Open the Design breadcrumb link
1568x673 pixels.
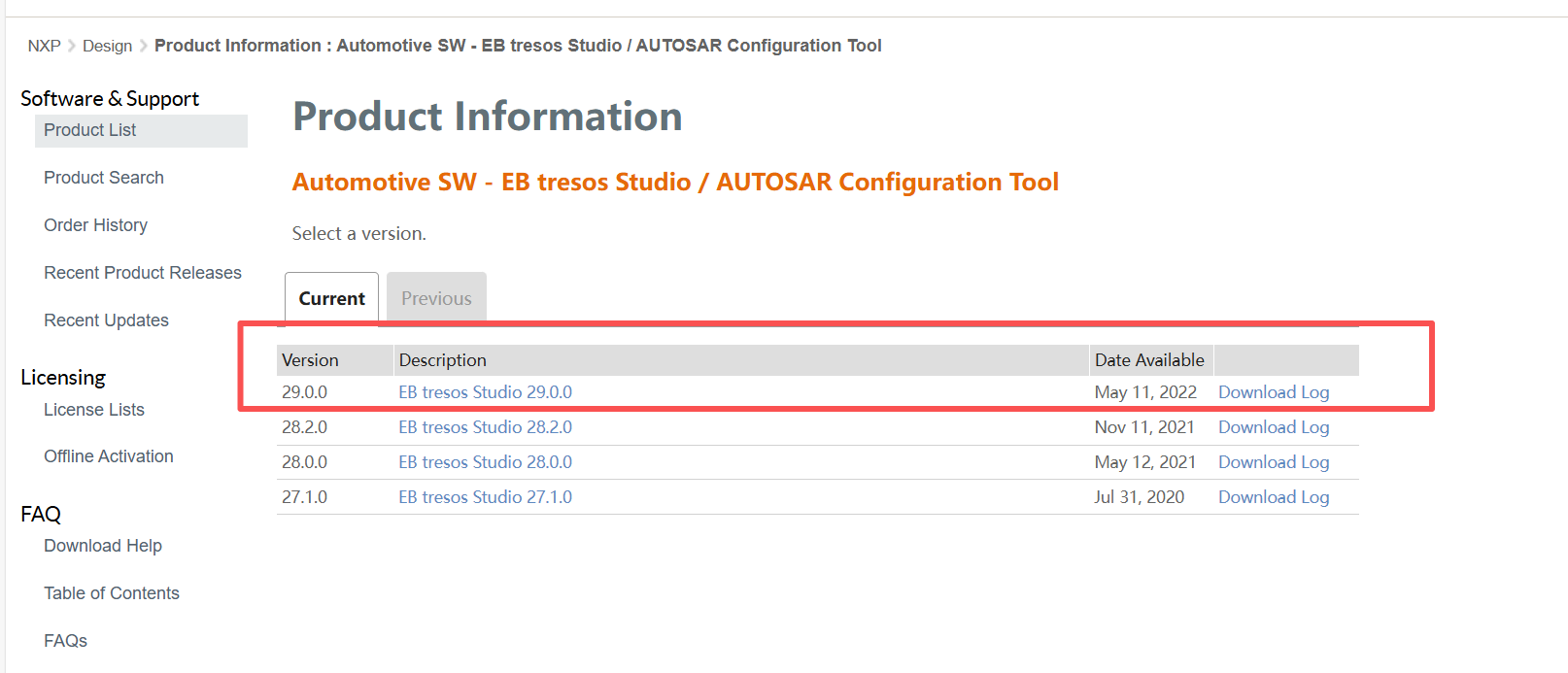[107, 46]
